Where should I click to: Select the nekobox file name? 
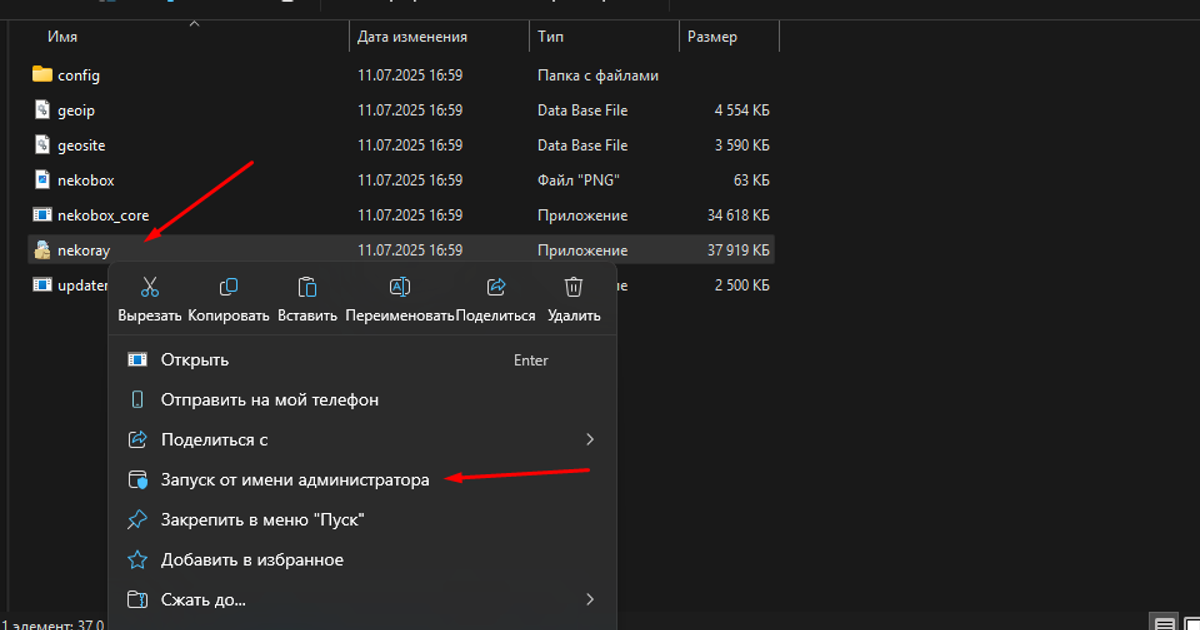point(86,180)
